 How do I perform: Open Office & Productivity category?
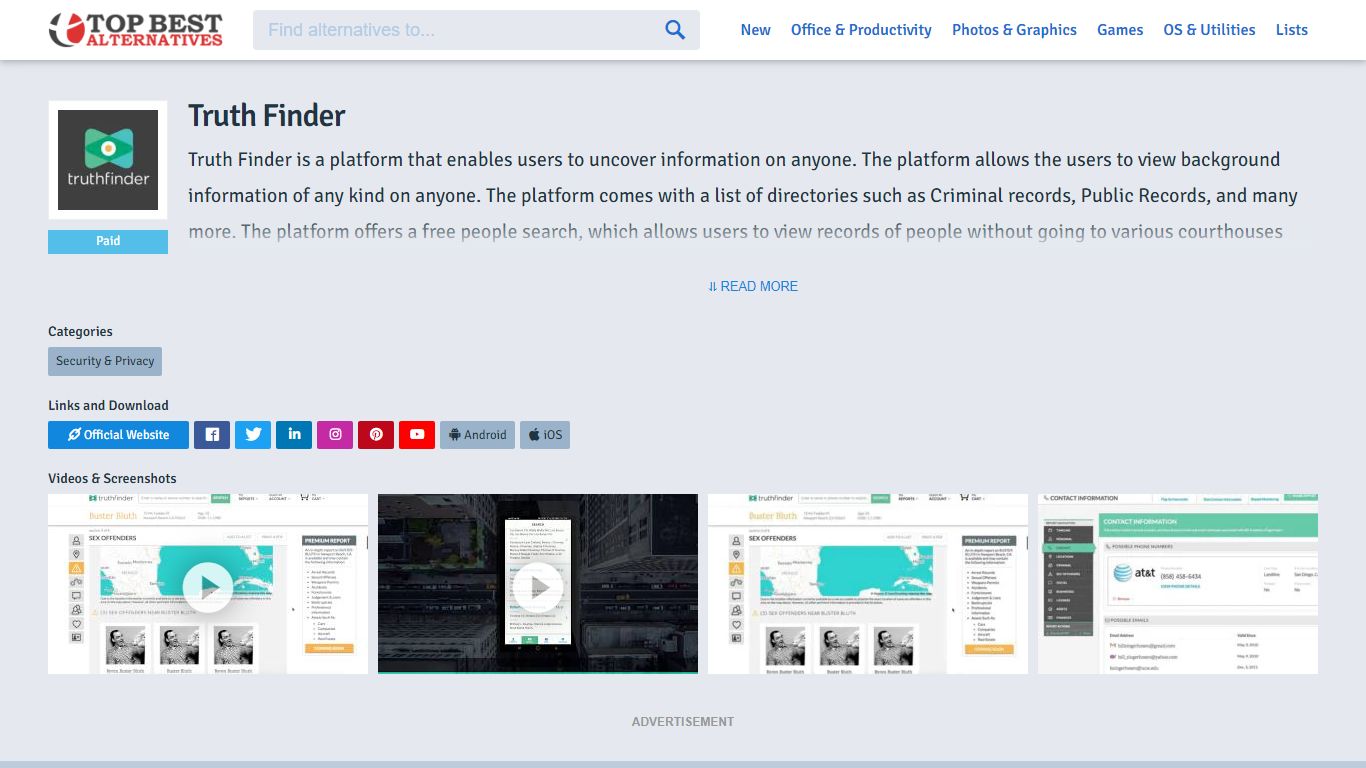click(x=861, y=30)
